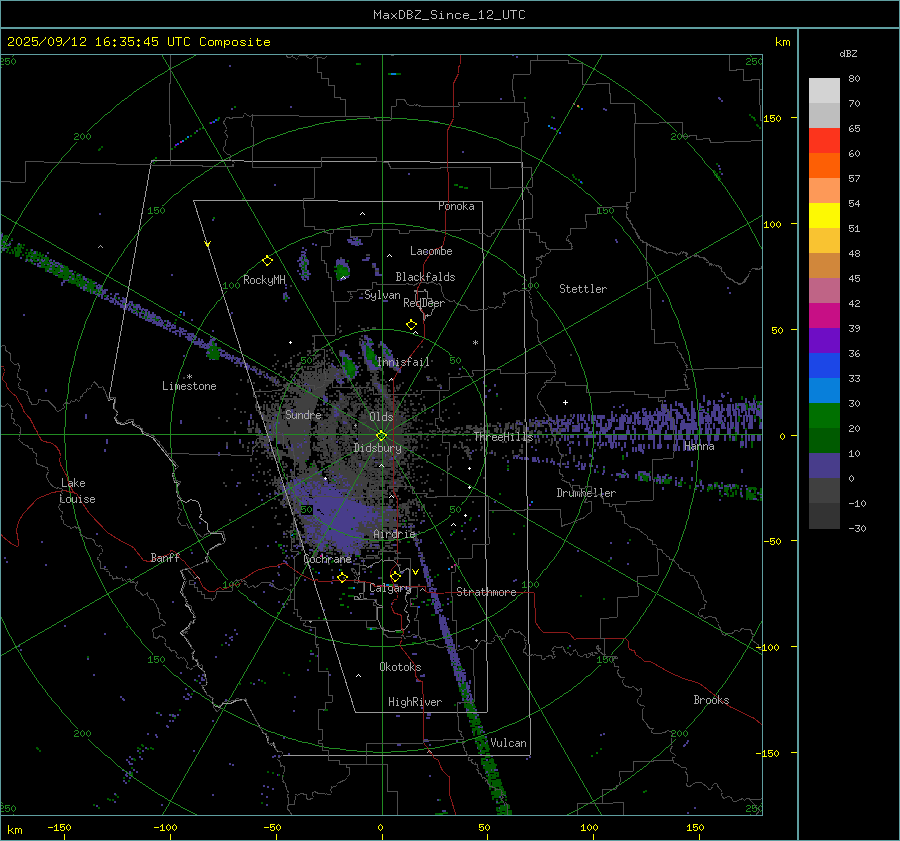
Task: Select the red 60-65 dBZ legend color
Action: [x=824, y=141]
